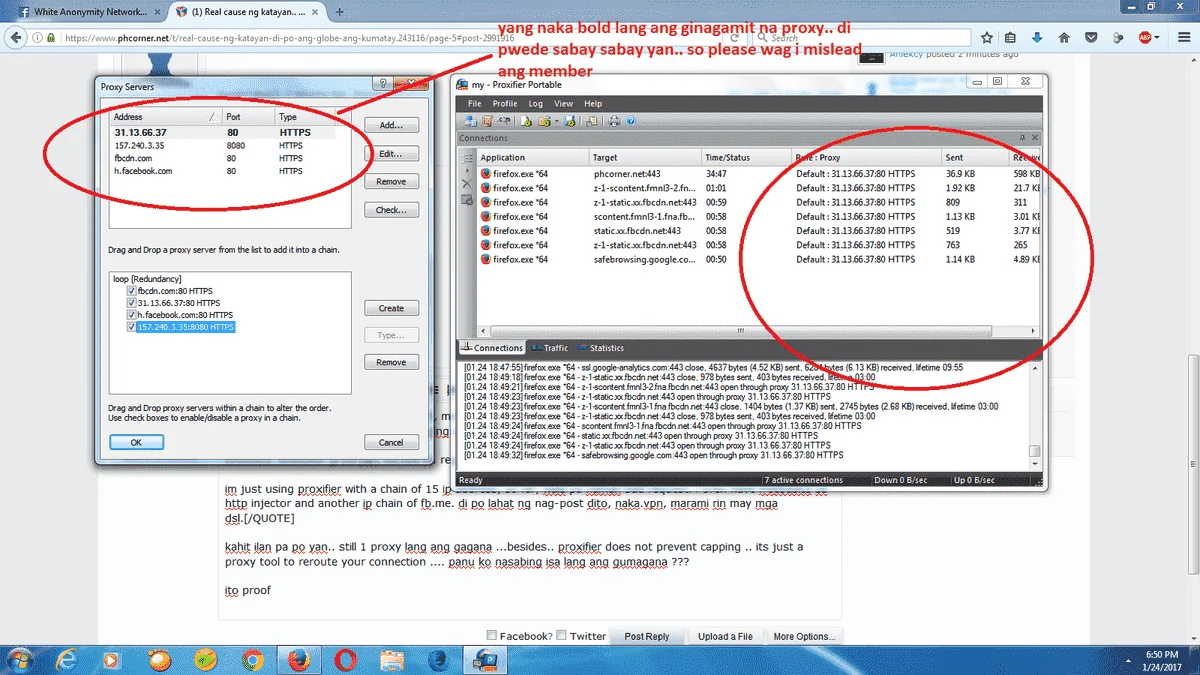Click the print icon in Proxifier toolbar

coord(614,121)
